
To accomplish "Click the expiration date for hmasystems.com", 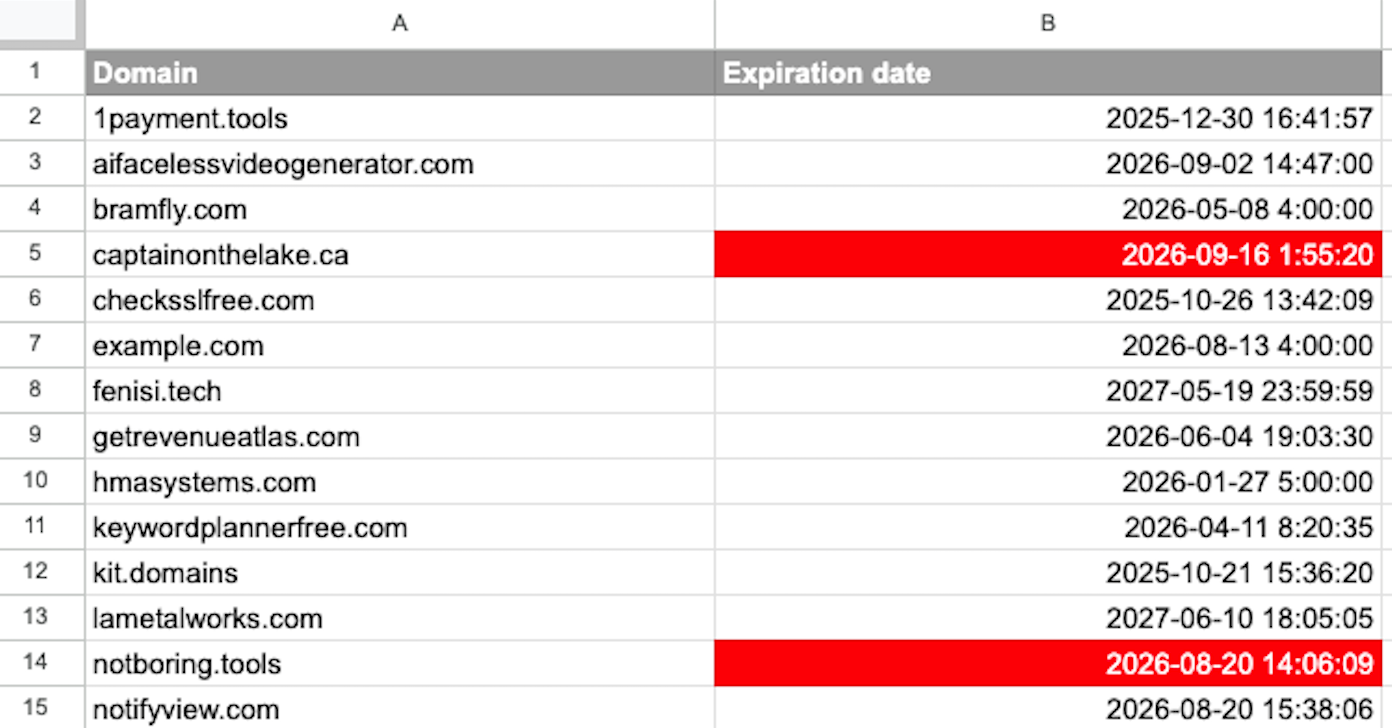I will tap(1050, 481).
